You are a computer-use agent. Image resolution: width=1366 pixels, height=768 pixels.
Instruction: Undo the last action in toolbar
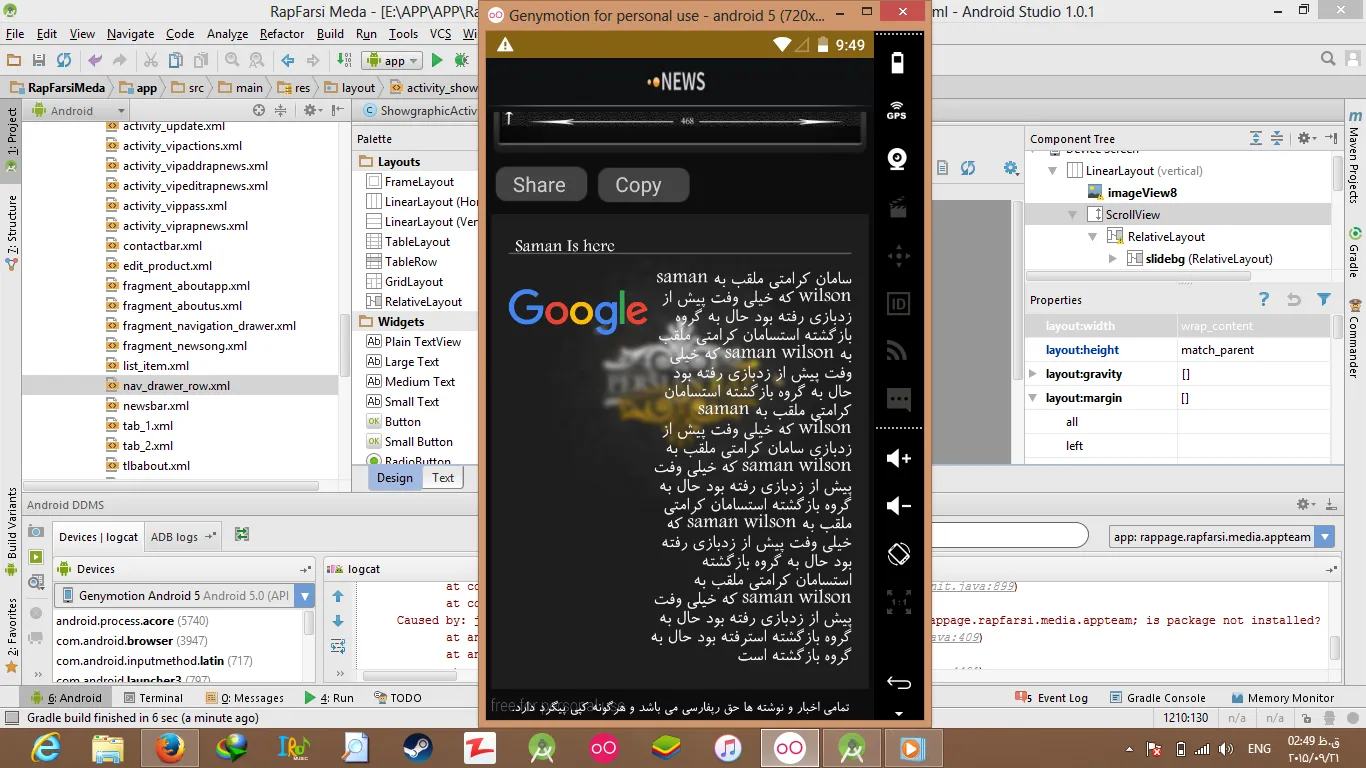[x=95, y=60]
